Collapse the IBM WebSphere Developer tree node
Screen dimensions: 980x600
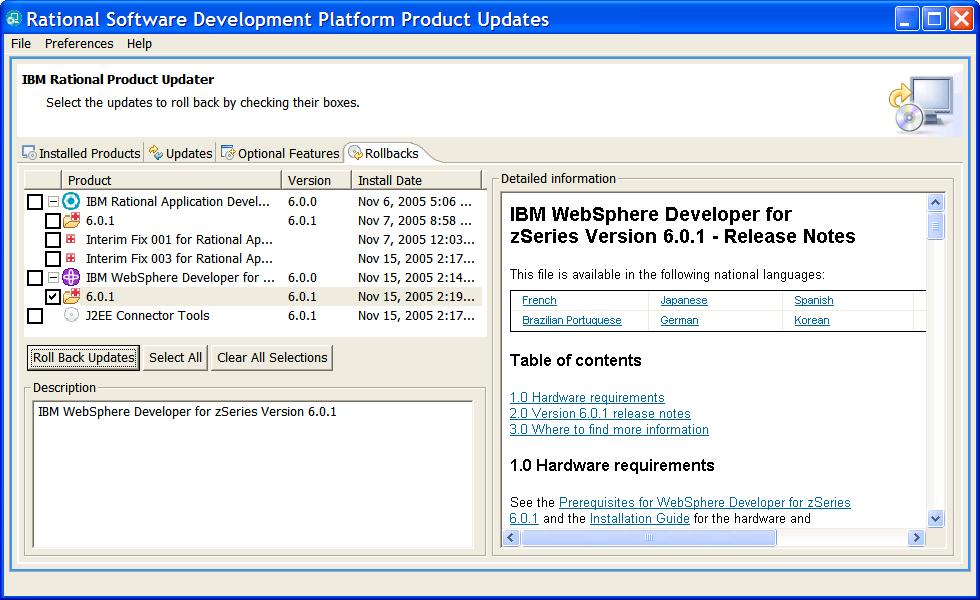tap(53, 278)
